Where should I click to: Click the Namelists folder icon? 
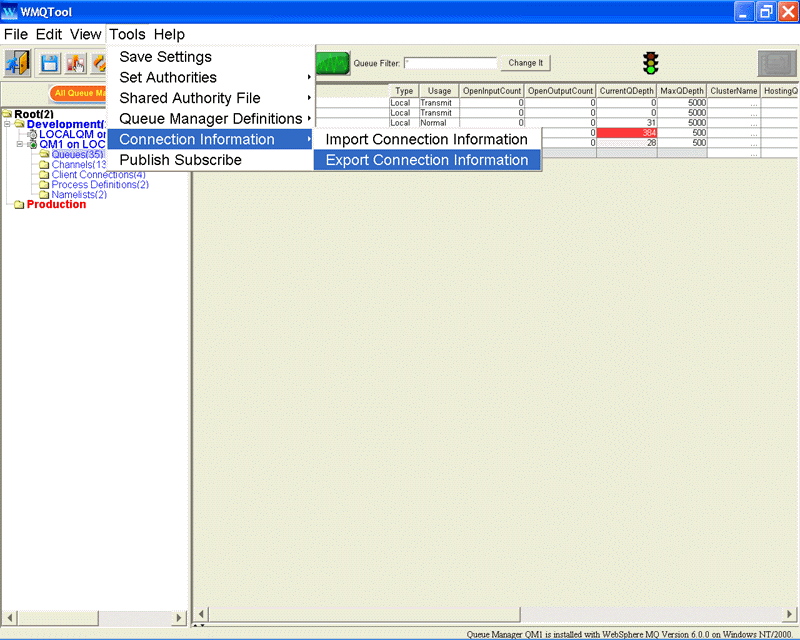pyautogui.click(x=44, y=194)
